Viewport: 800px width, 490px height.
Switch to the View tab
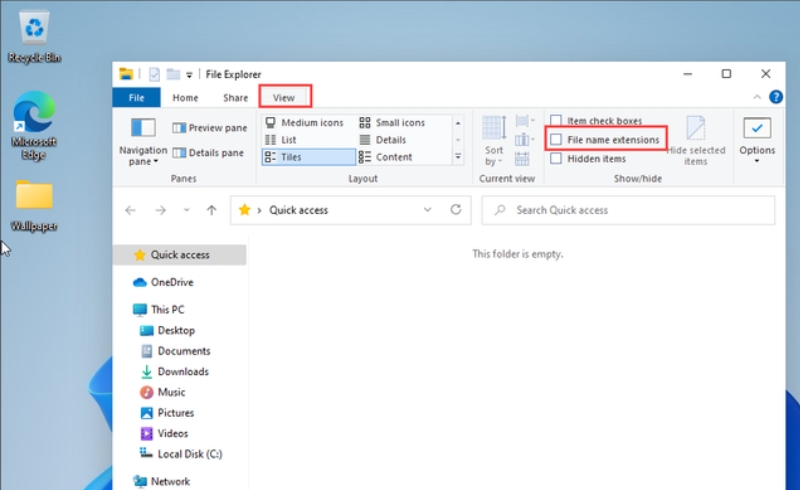click(x=284, y=97)
